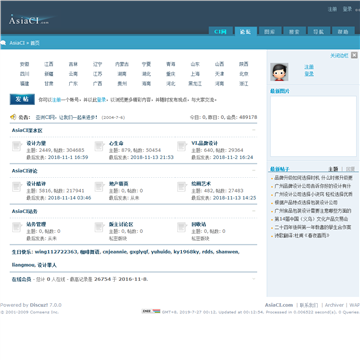
Task: Click the latest pictures empty panel
Action: pyautogui.click(x=313, y=126)
